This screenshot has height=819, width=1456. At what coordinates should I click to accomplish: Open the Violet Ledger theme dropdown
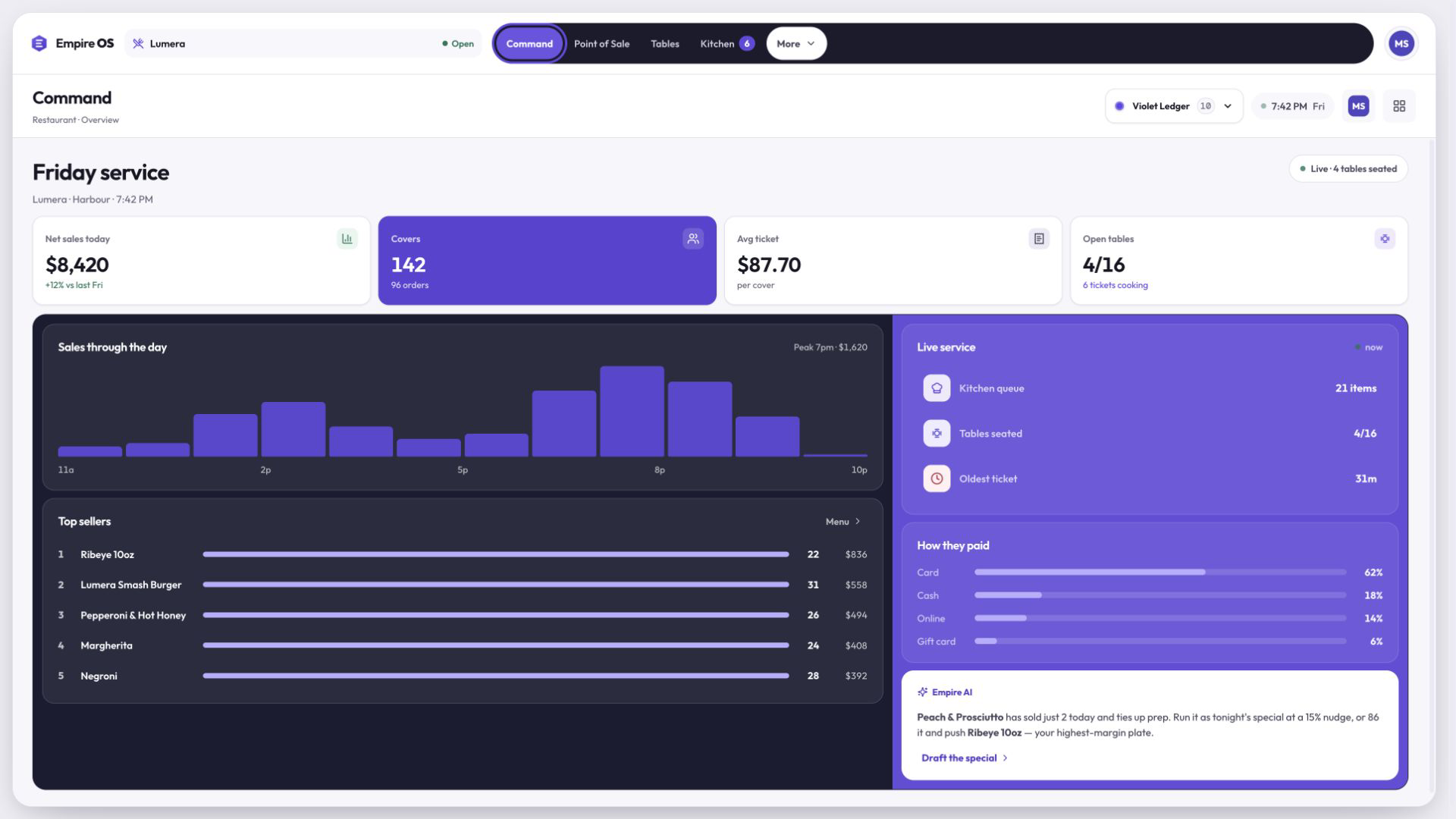1173,106
